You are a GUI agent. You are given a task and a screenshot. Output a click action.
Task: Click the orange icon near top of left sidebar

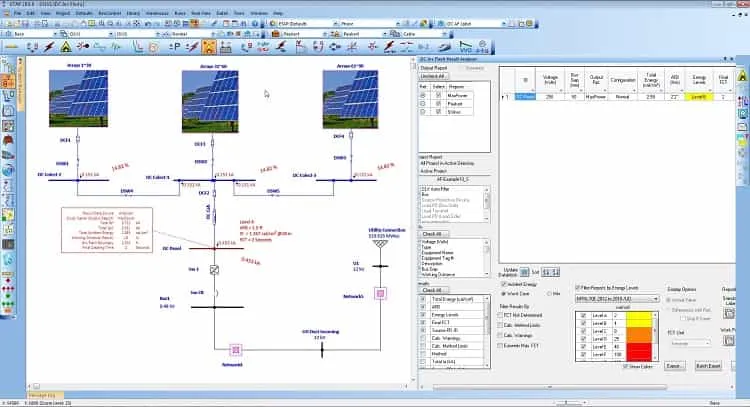pyautogui.click(x=8, y=82)
